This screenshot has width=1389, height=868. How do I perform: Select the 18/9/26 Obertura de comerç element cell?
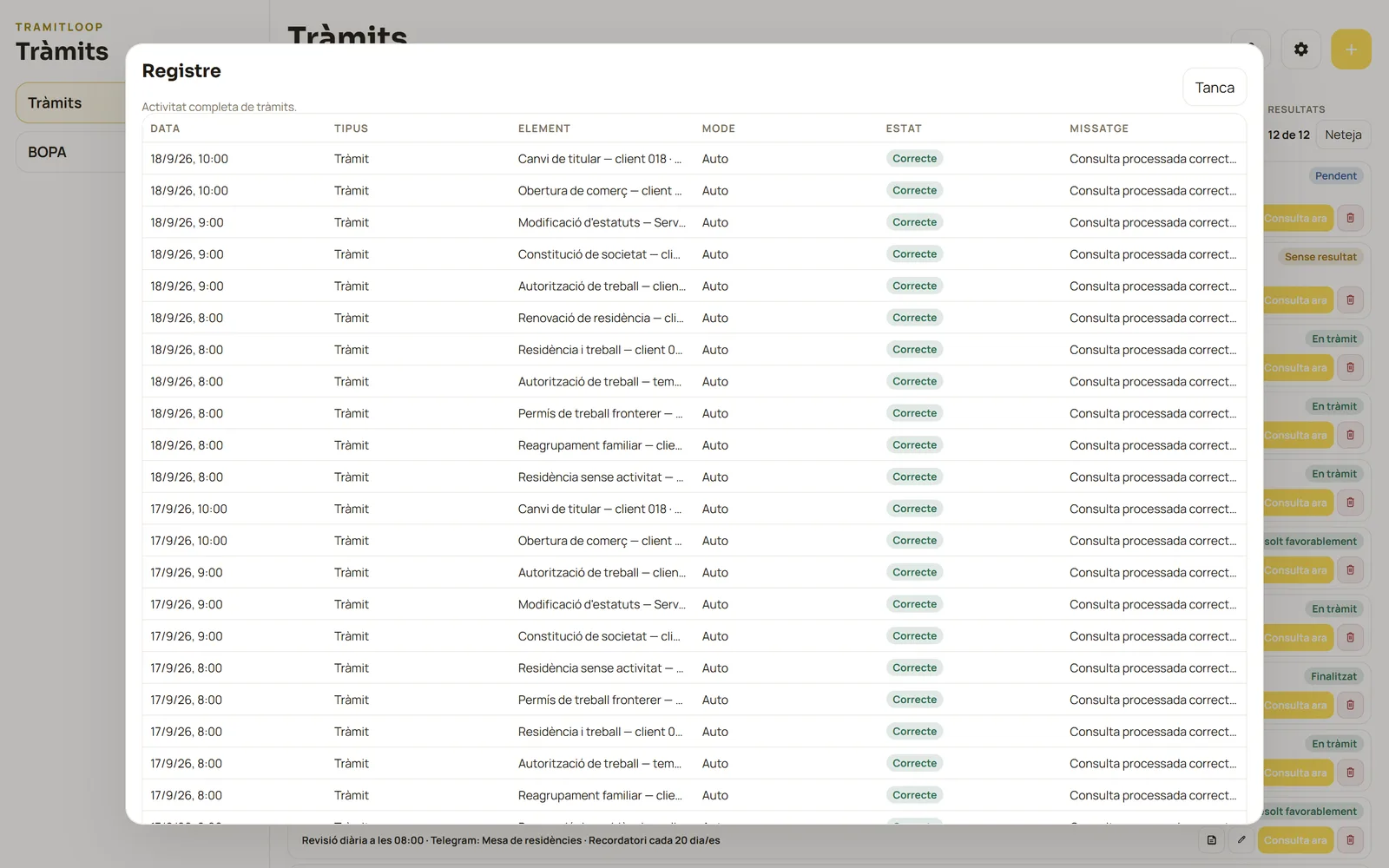(x=601, y=191)
